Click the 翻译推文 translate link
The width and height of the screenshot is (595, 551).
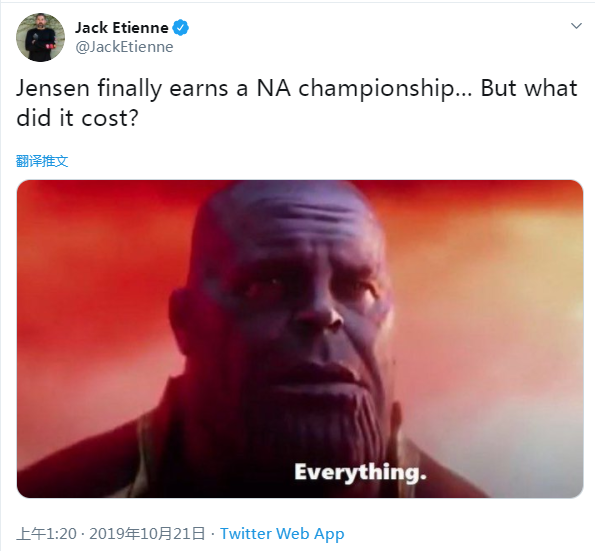click(x=42, y=161)
